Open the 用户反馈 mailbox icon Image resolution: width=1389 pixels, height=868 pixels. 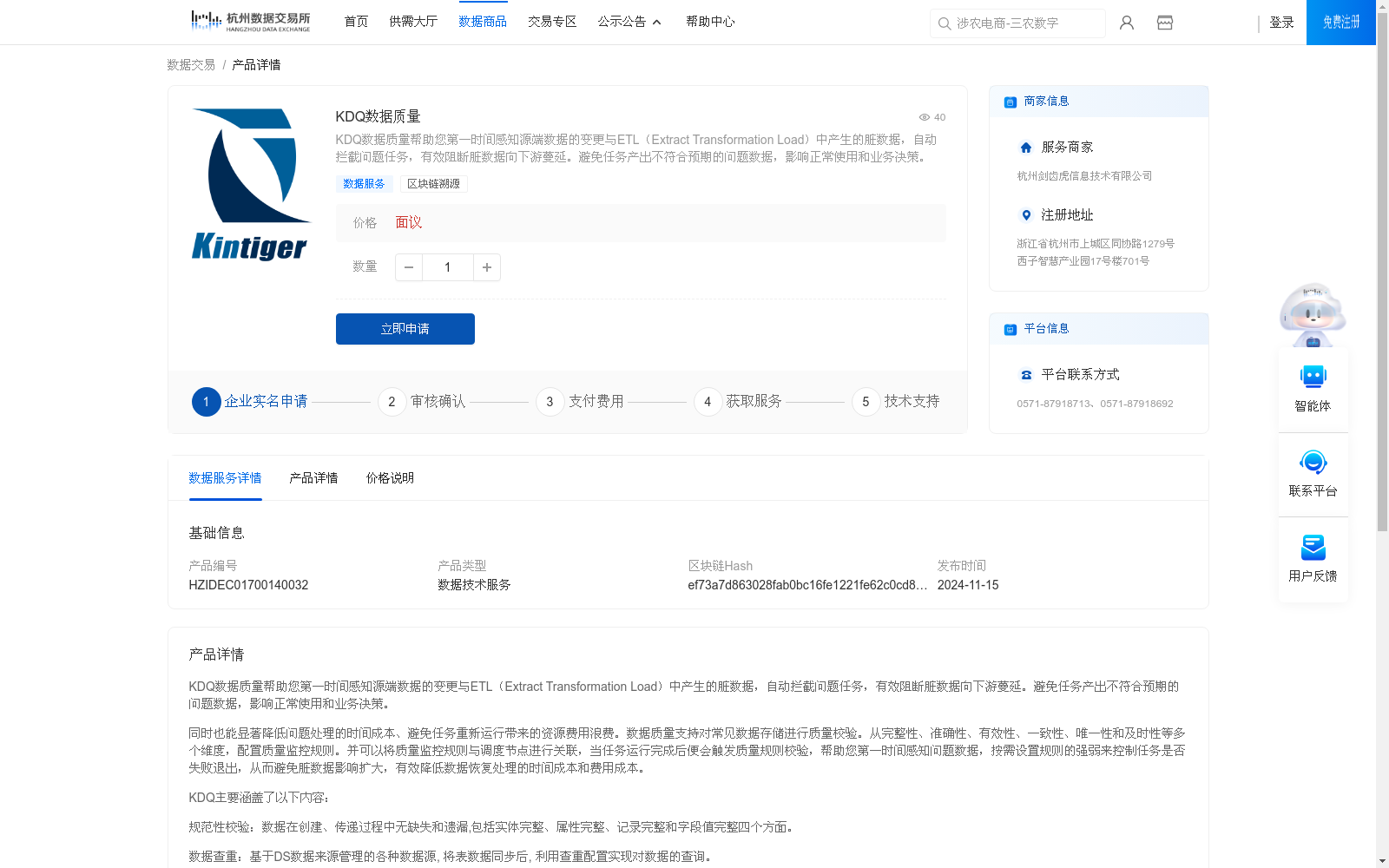point(1313,547)
